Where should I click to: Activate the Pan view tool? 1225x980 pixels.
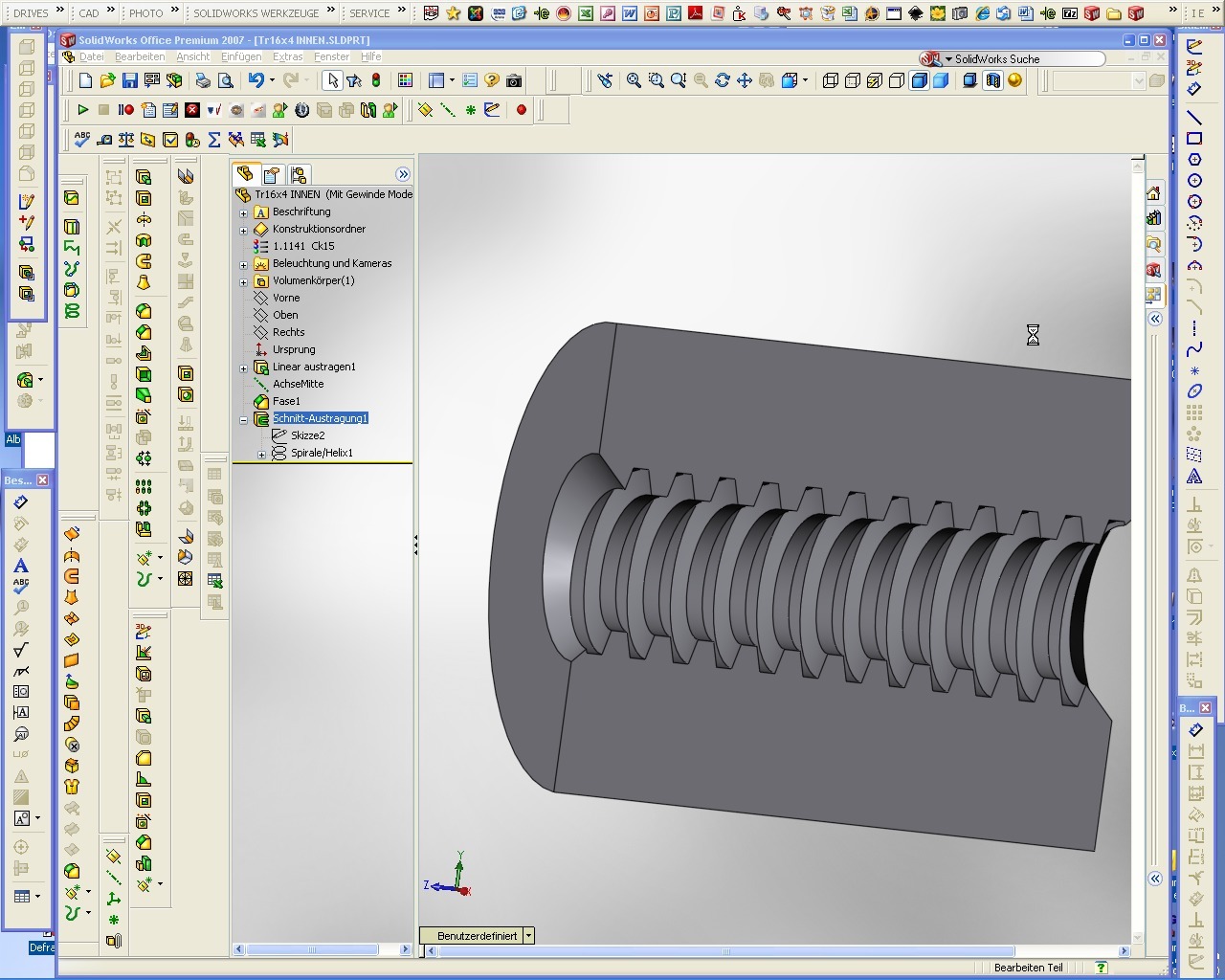pyautogui.click(x=744, y=80)
